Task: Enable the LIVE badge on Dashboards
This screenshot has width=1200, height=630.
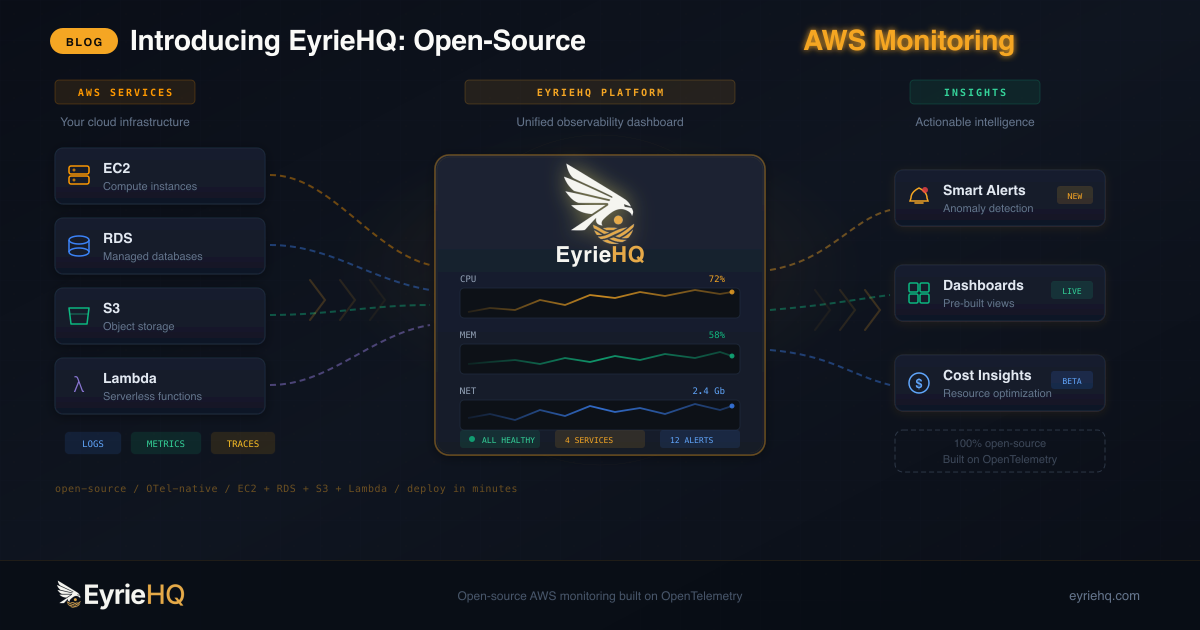Action: click(1071, 289)
